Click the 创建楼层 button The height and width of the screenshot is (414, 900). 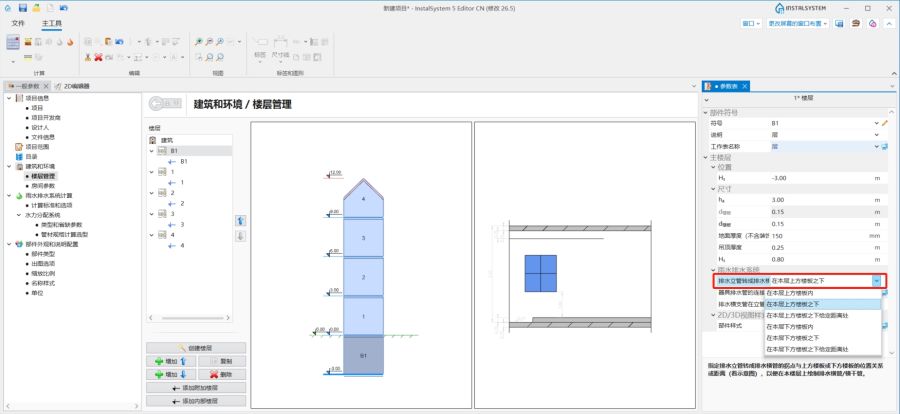point(196,346)
